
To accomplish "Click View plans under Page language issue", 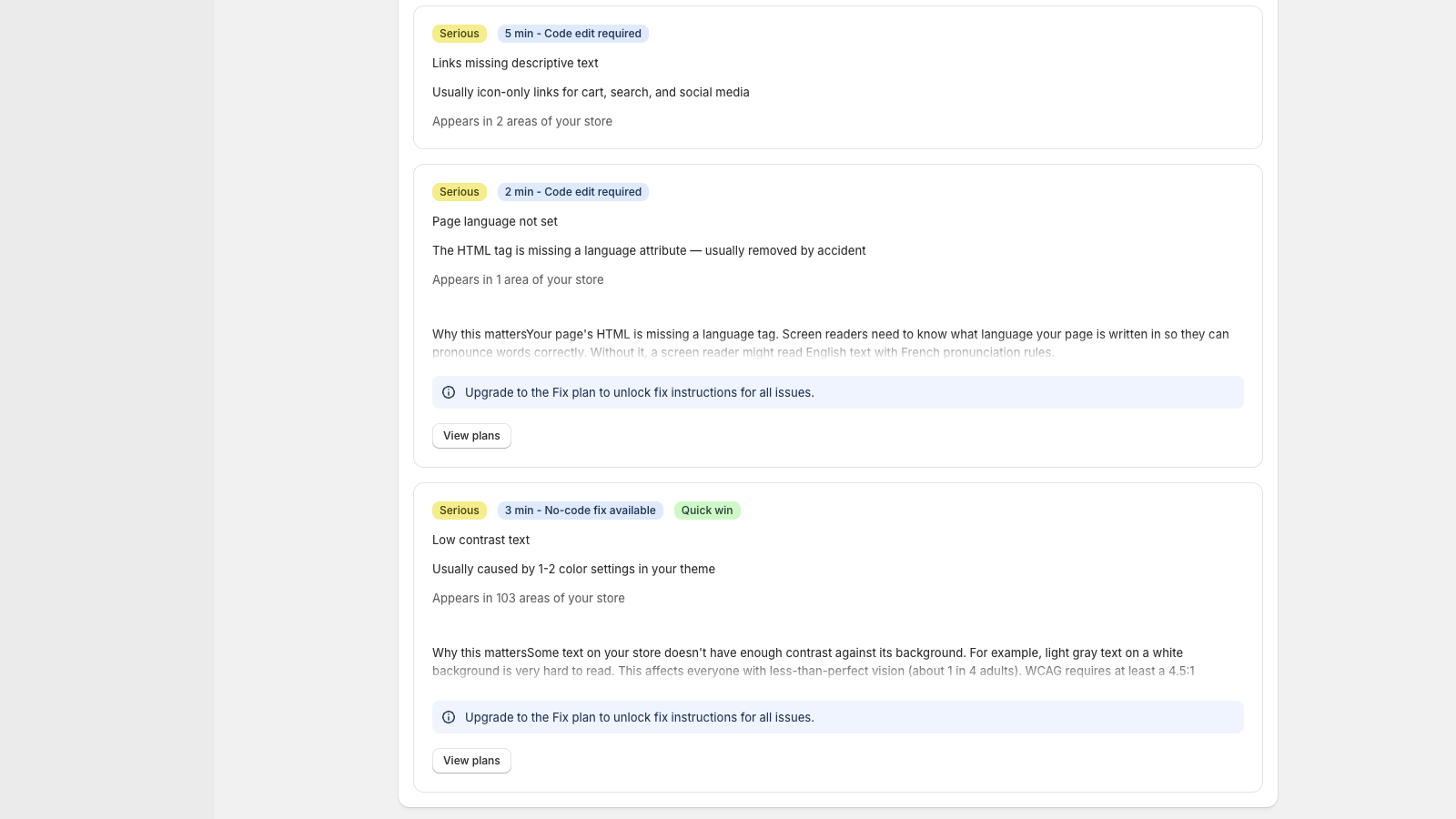I will 471,435.
